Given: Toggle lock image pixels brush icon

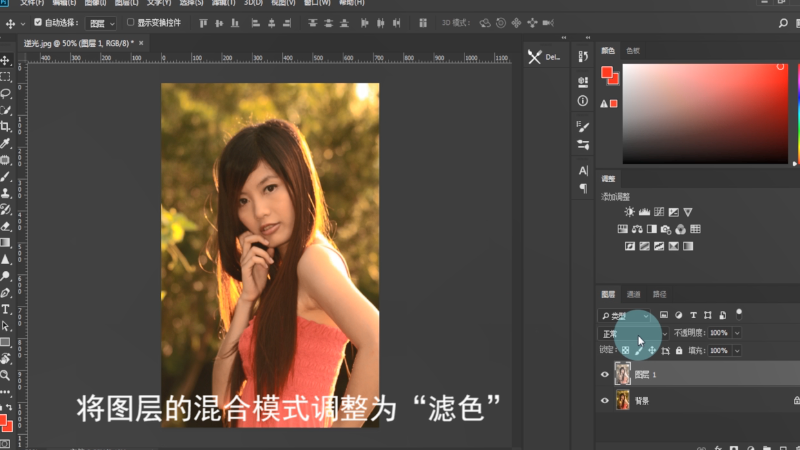Looking at the screenshot, I should click(x=639, y=351).
